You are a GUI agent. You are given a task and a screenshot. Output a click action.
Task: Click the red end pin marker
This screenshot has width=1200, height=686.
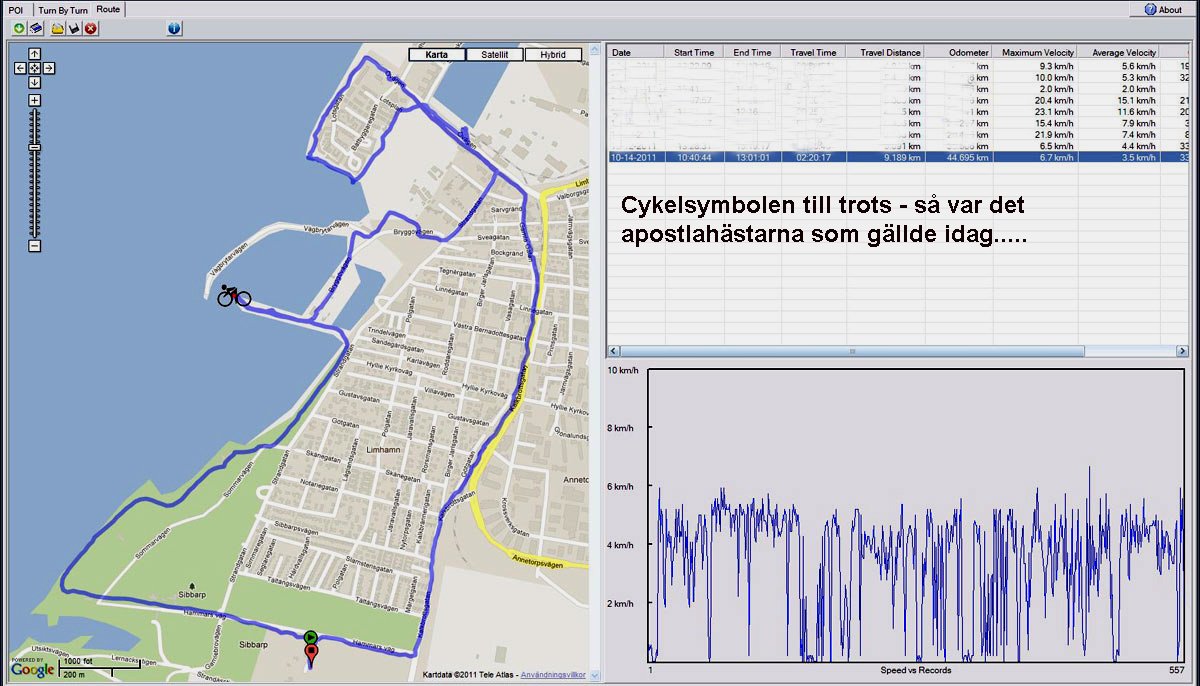click(311, 657)
